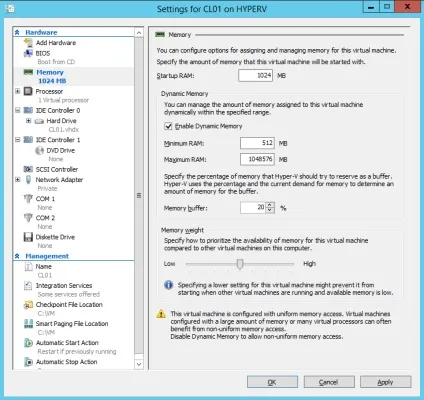Image resolution: width=424 pixels, height=400 pixels.
Task: Click the Memory chip icon in the tree
Action: (x=28, y=72)
